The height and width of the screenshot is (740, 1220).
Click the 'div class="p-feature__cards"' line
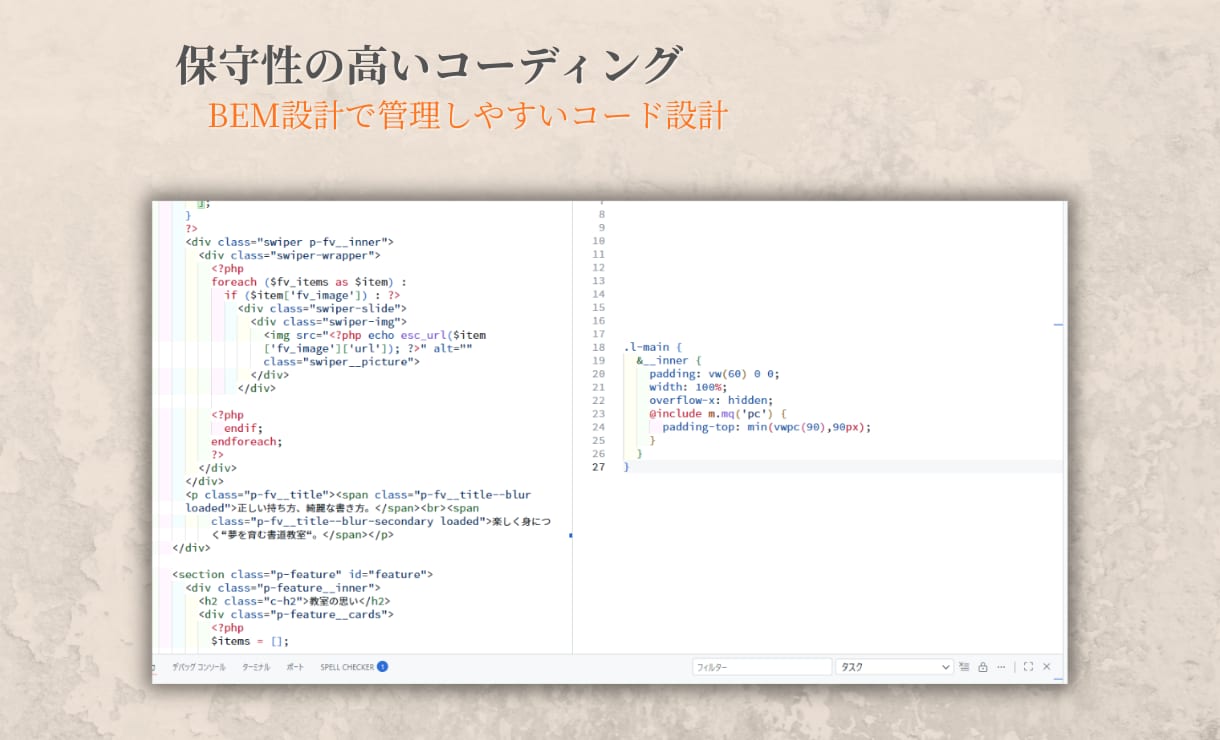tap(296, 614)
